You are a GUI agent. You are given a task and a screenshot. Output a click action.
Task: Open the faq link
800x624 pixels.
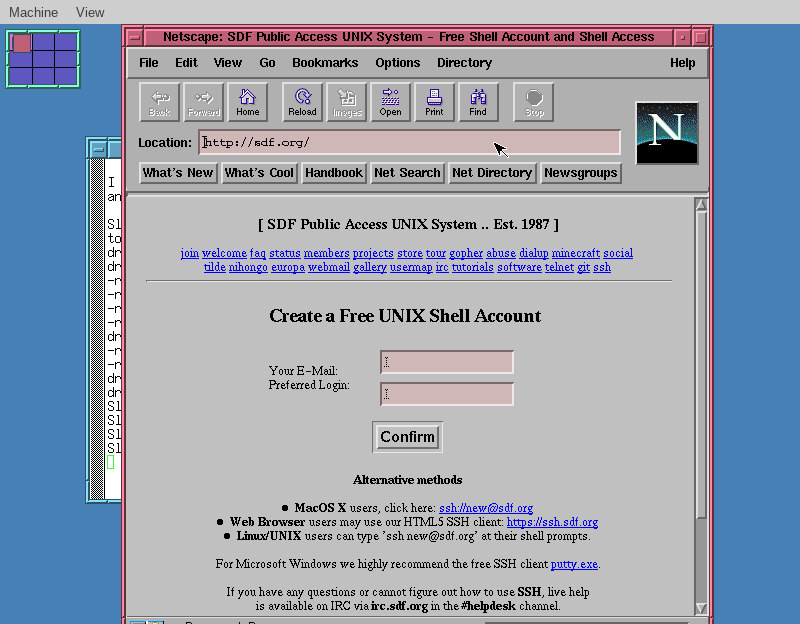[x=258, y=253]
